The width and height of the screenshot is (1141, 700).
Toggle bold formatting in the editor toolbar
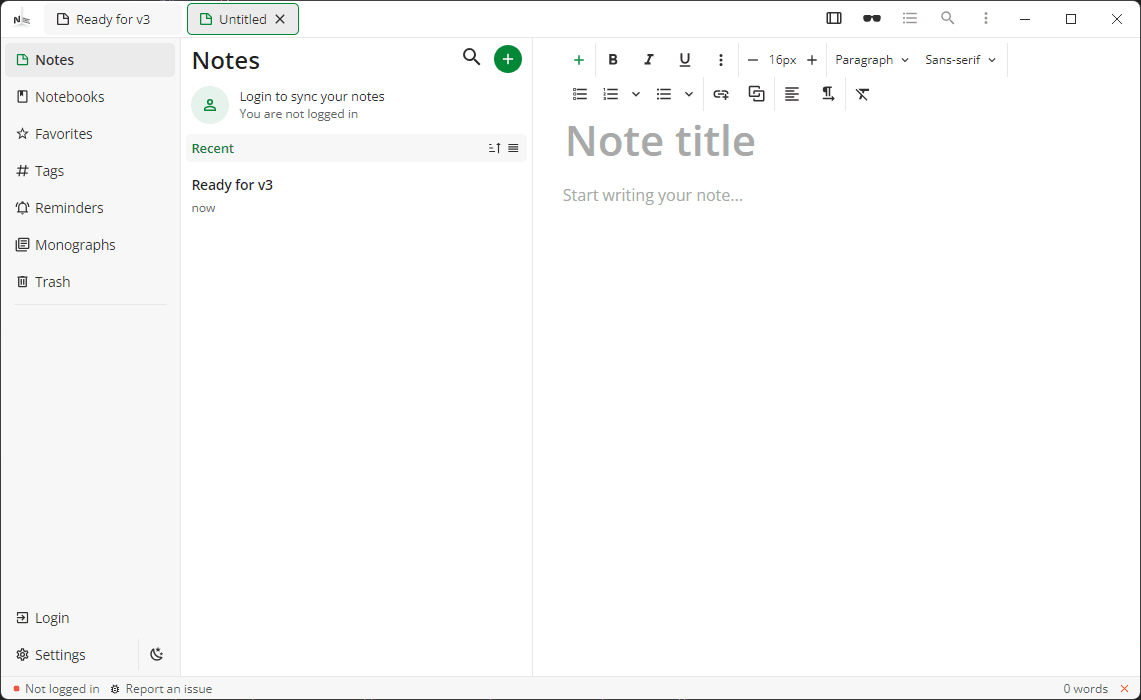(613, 59)
